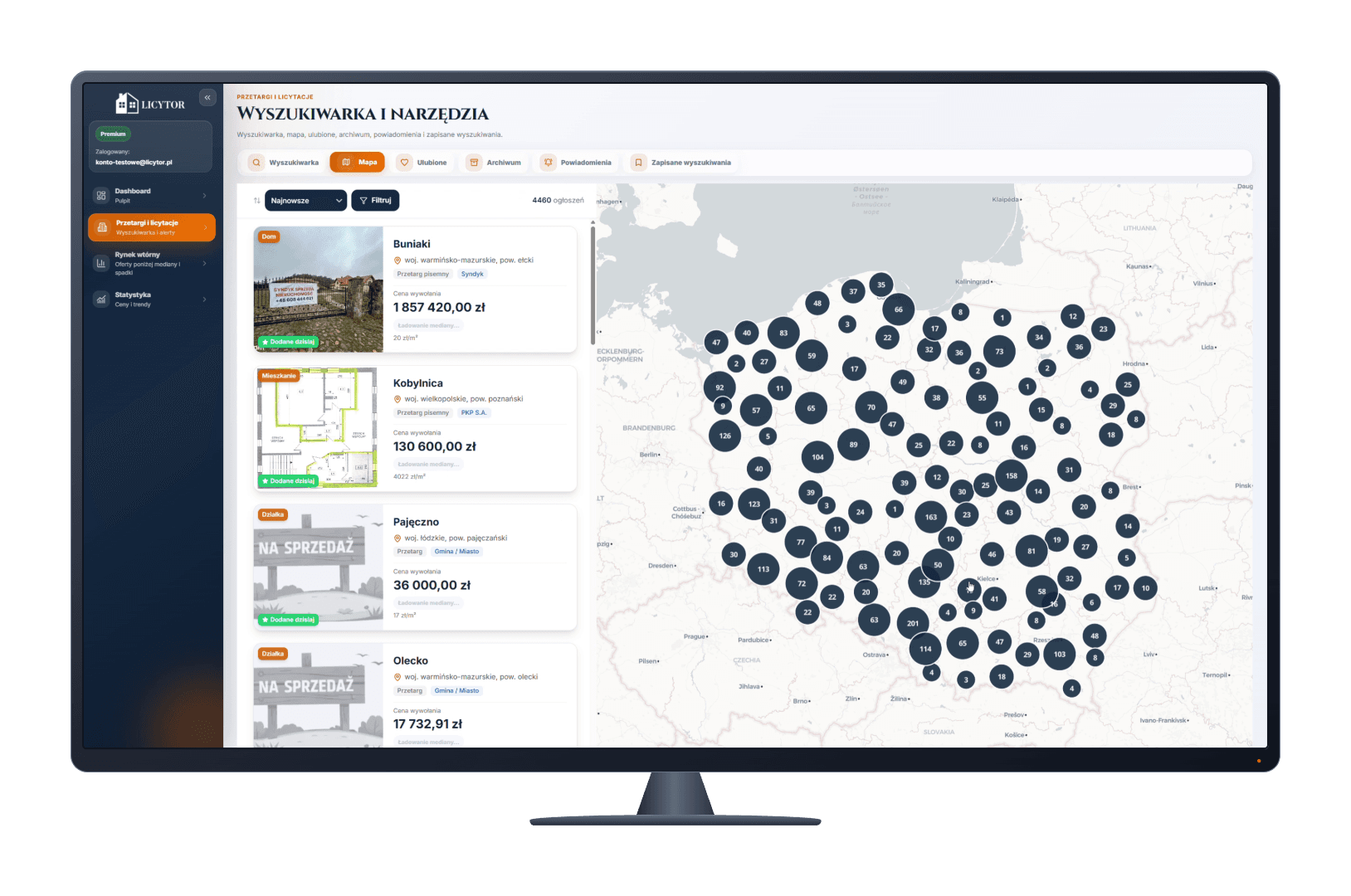The height and width of the screenshot is (896, 1351).
Task: Click the bell icon for Powiadomienia
Action: point(548,163)
